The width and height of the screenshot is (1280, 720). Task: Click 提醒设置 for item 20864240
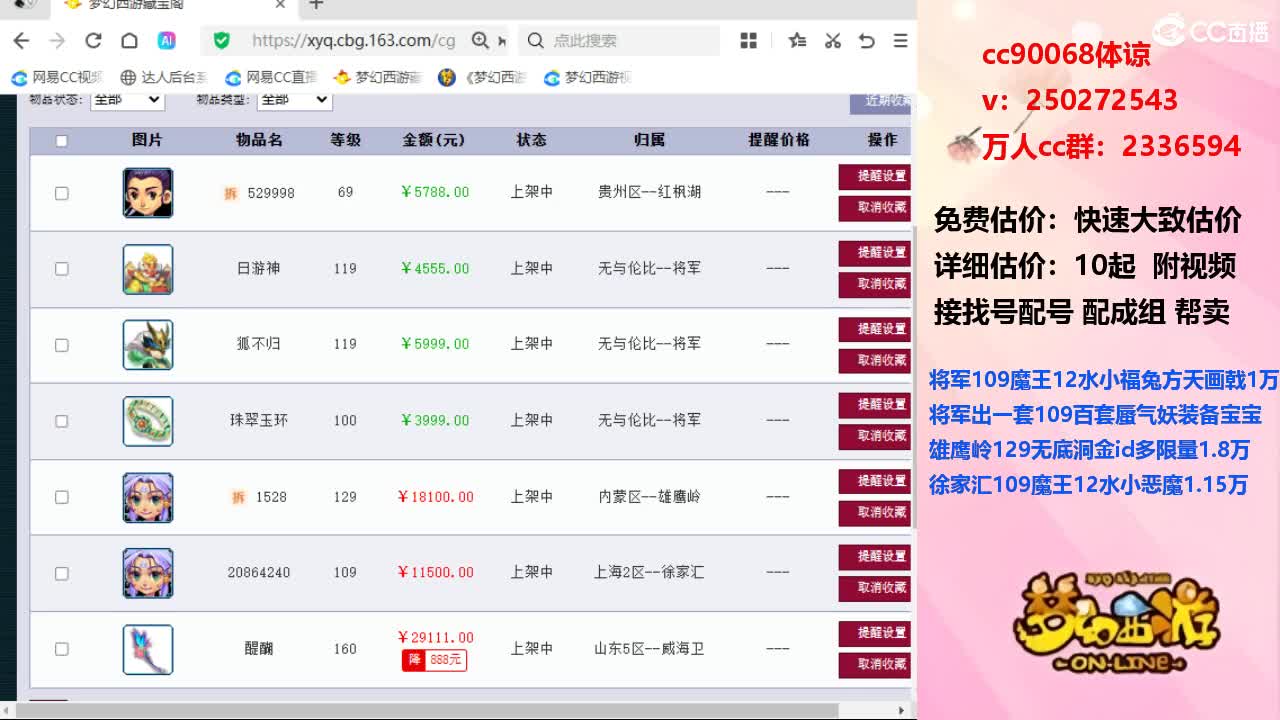pos(876,557)
